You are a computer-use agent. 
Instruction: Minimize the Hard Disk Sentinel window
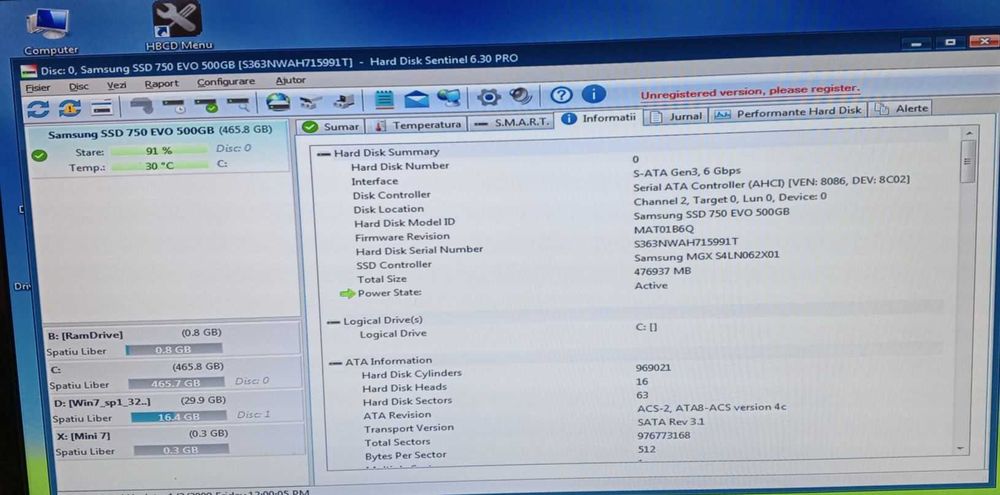coord(918,43)
